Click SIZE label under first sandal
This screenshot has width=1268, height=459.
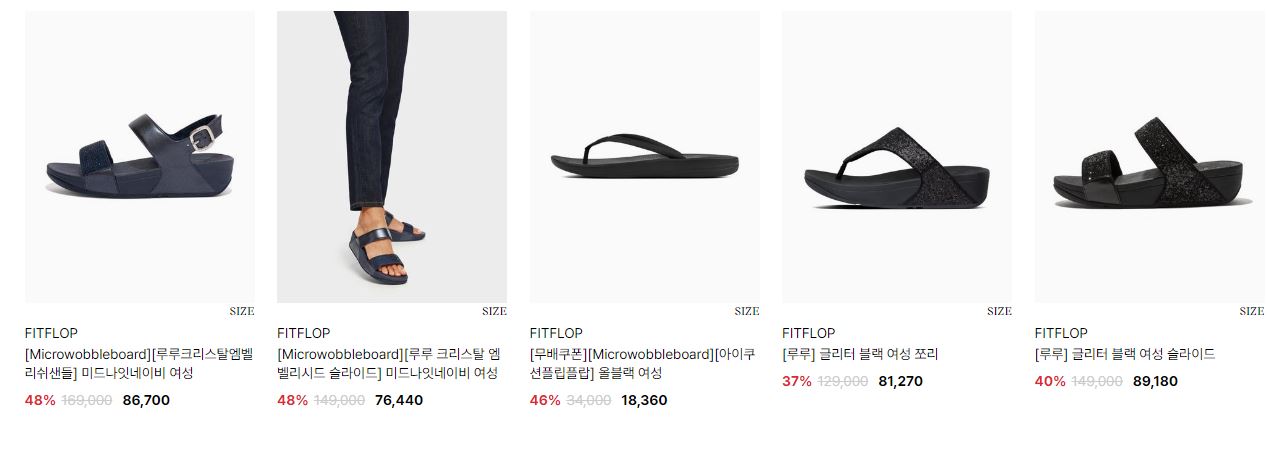(242, 311)
